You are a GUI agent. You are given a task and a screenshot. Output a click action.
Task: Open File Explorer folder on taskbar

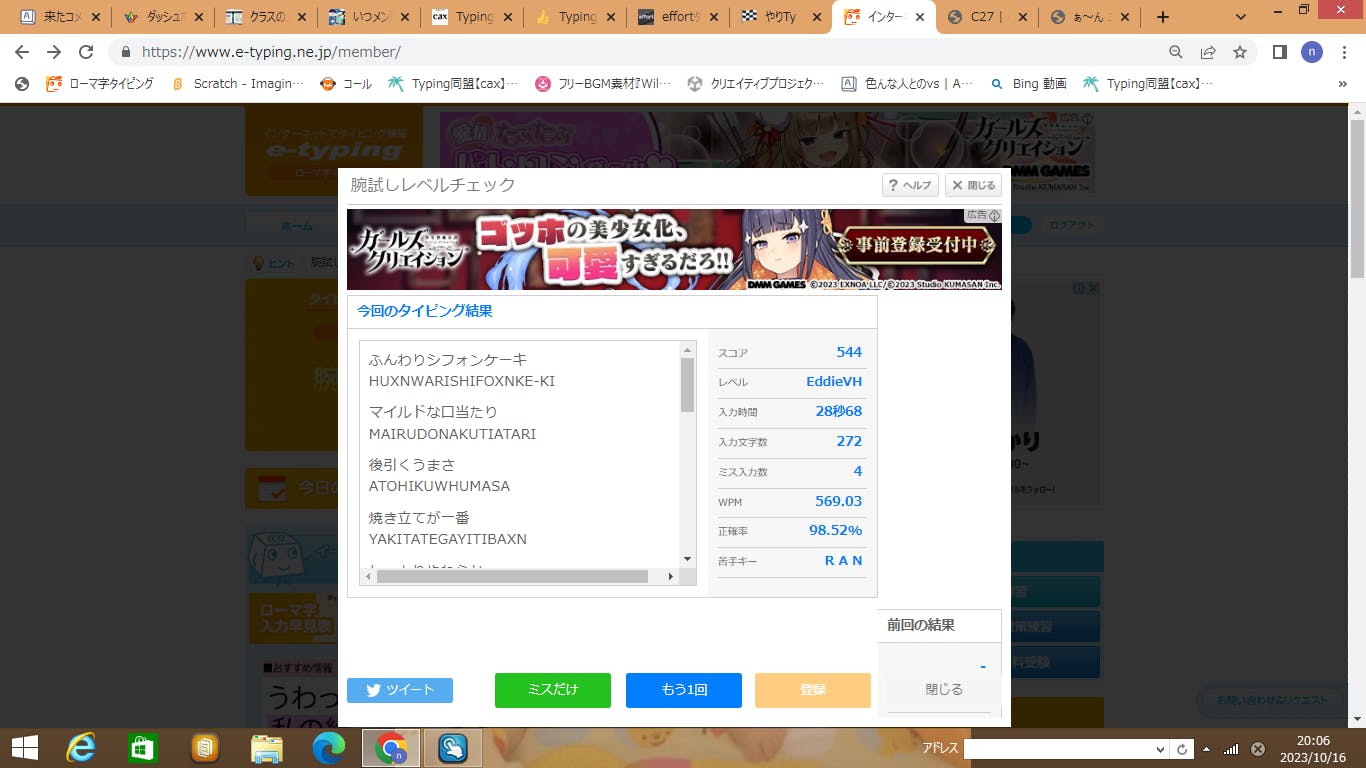(266, 748)
